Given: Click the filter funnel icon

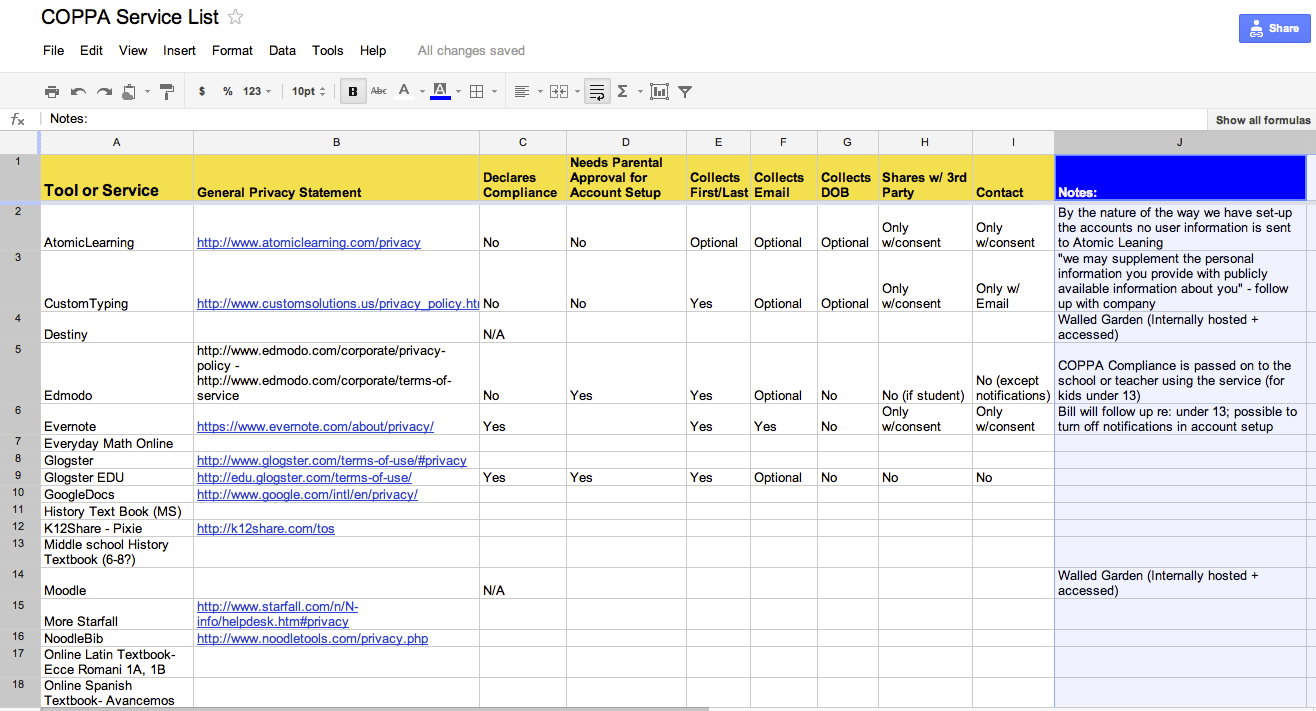Looking at the screenshot, I should (x=685, y=91).
